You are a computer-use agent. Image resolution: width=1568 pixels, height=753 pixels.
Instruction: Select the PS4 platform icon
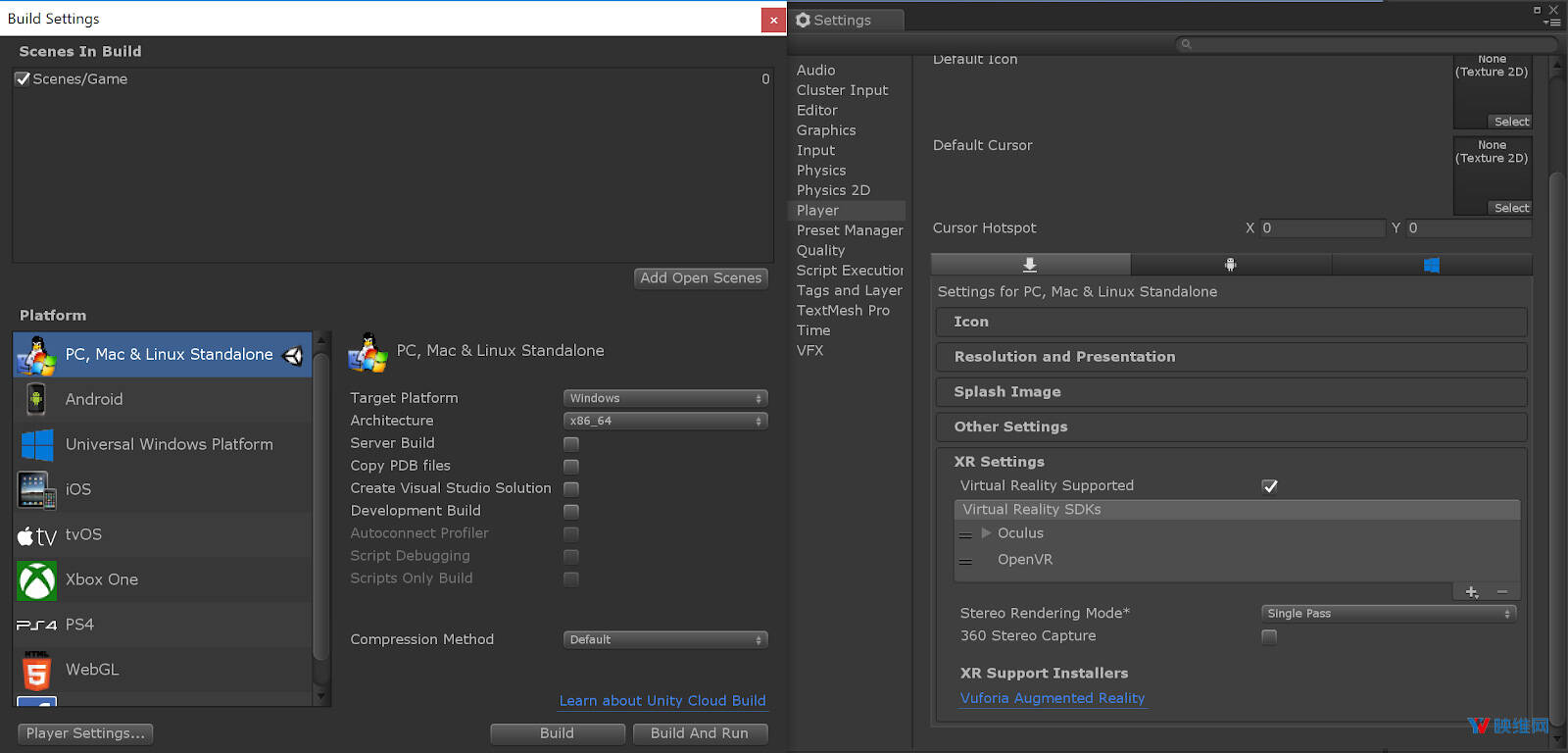coord(36,626)
